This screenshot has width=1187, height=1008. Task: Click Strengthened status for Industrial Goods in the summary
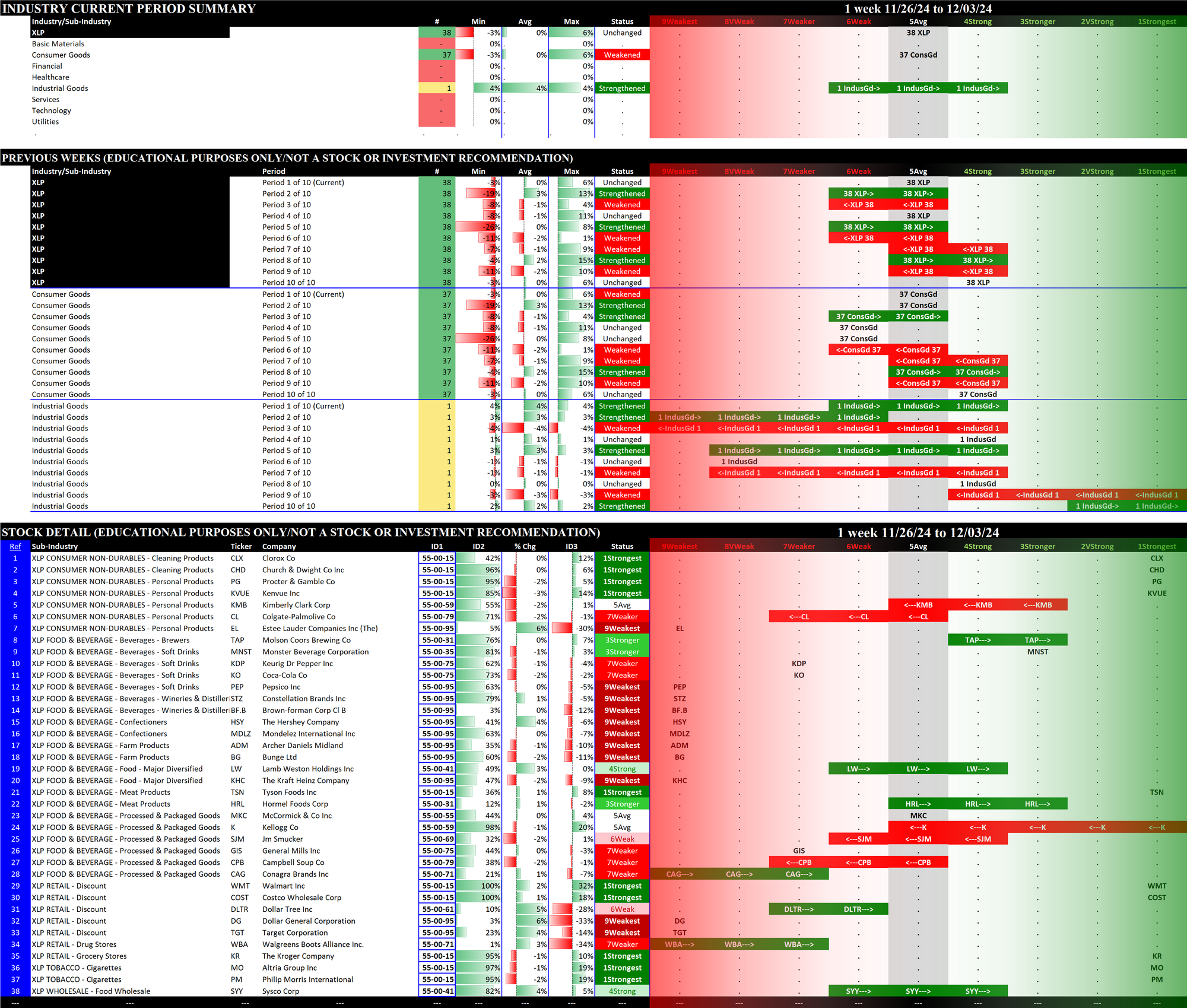(622, 88)
